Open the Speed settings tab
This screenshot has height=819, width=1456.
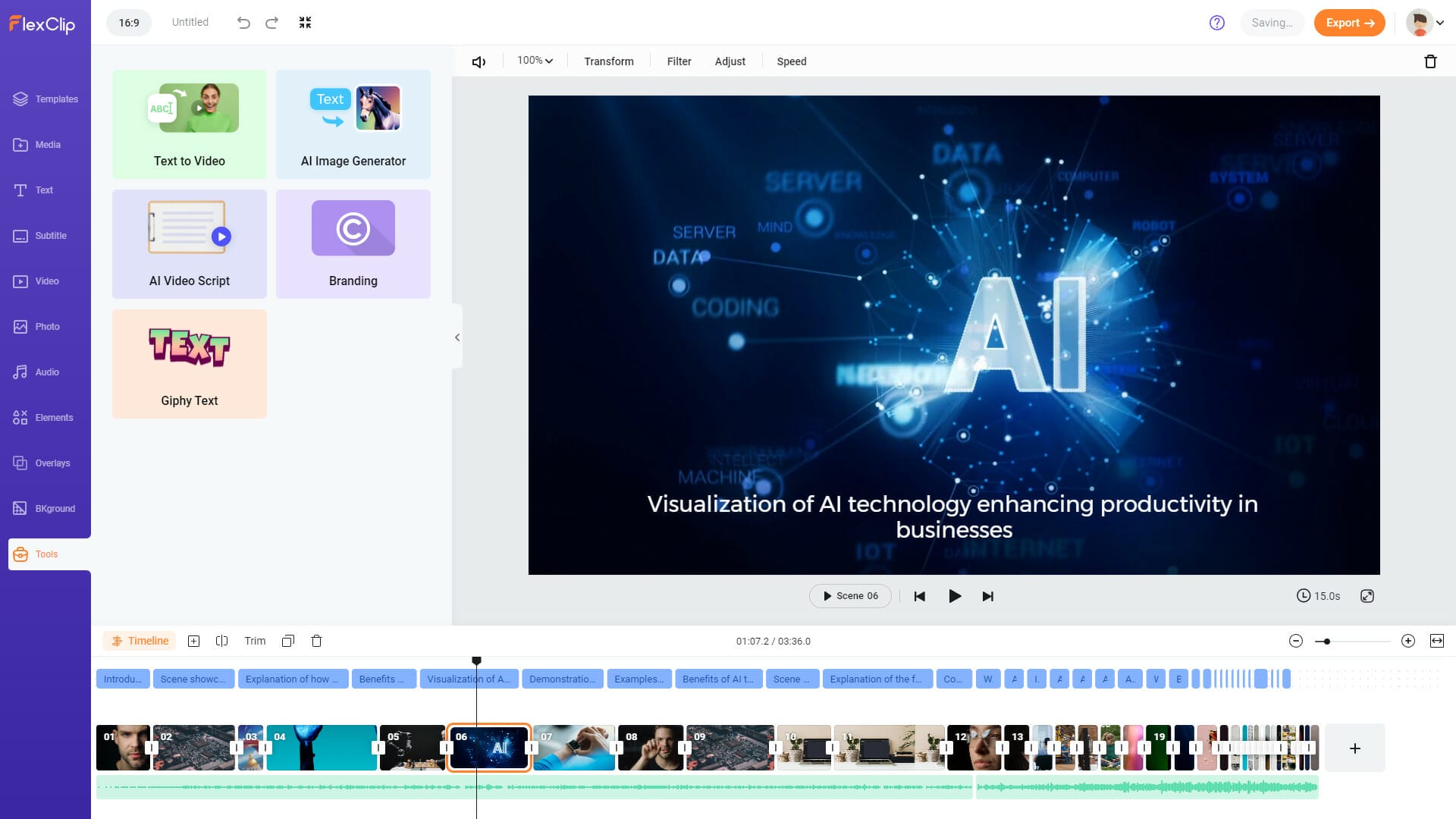(x=791, y=61)
